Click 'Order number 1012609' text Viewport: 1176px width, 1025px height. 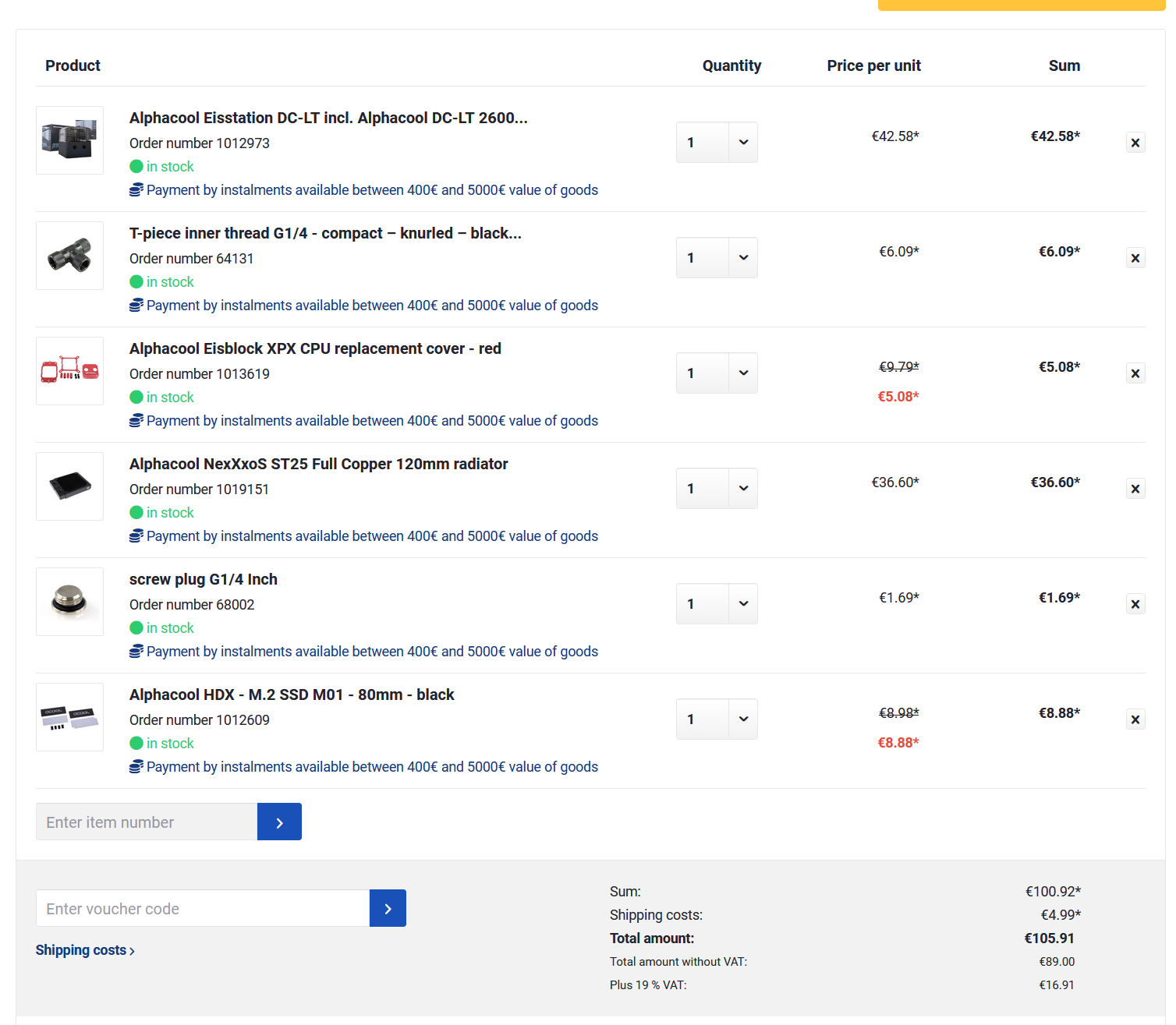tap(200, 720)
